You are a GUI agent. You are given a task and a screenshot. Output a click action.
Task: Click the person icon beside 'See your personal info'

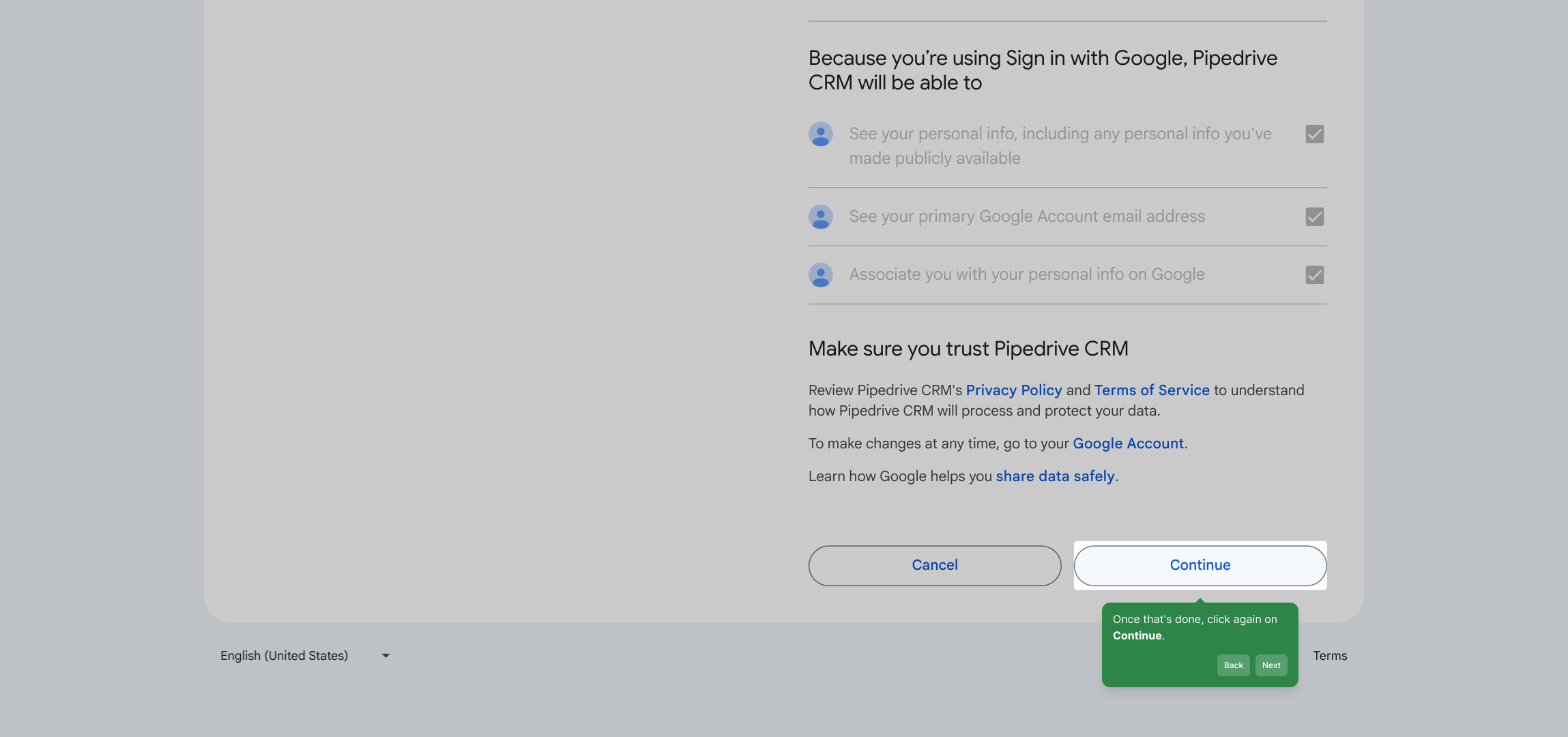click(820, 134)
